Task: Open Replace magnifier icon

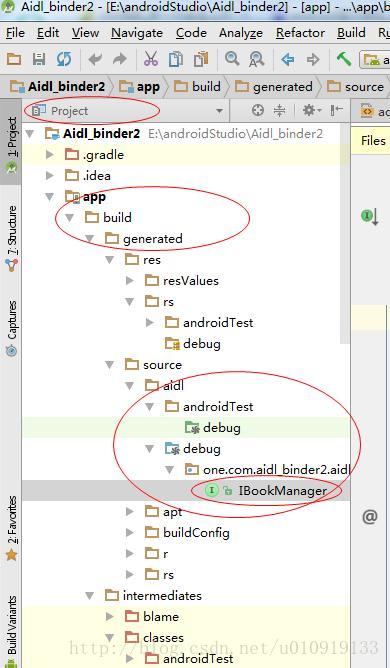Action: (257, 59)
